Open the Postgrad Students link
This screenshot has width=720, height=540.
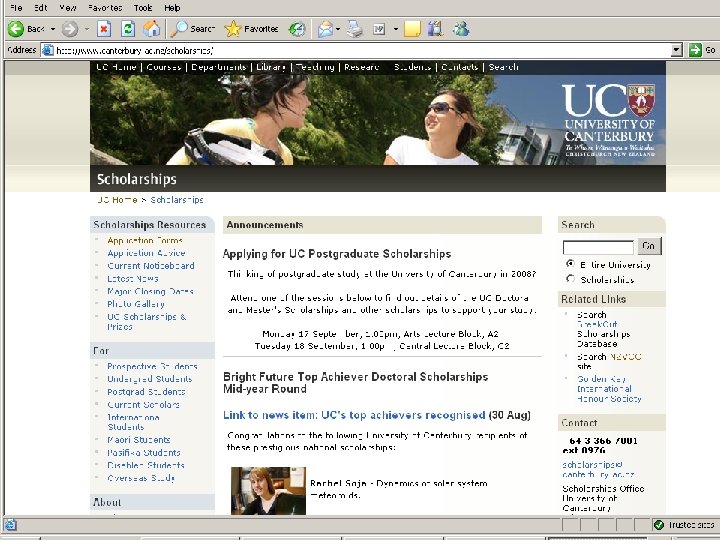146,392
